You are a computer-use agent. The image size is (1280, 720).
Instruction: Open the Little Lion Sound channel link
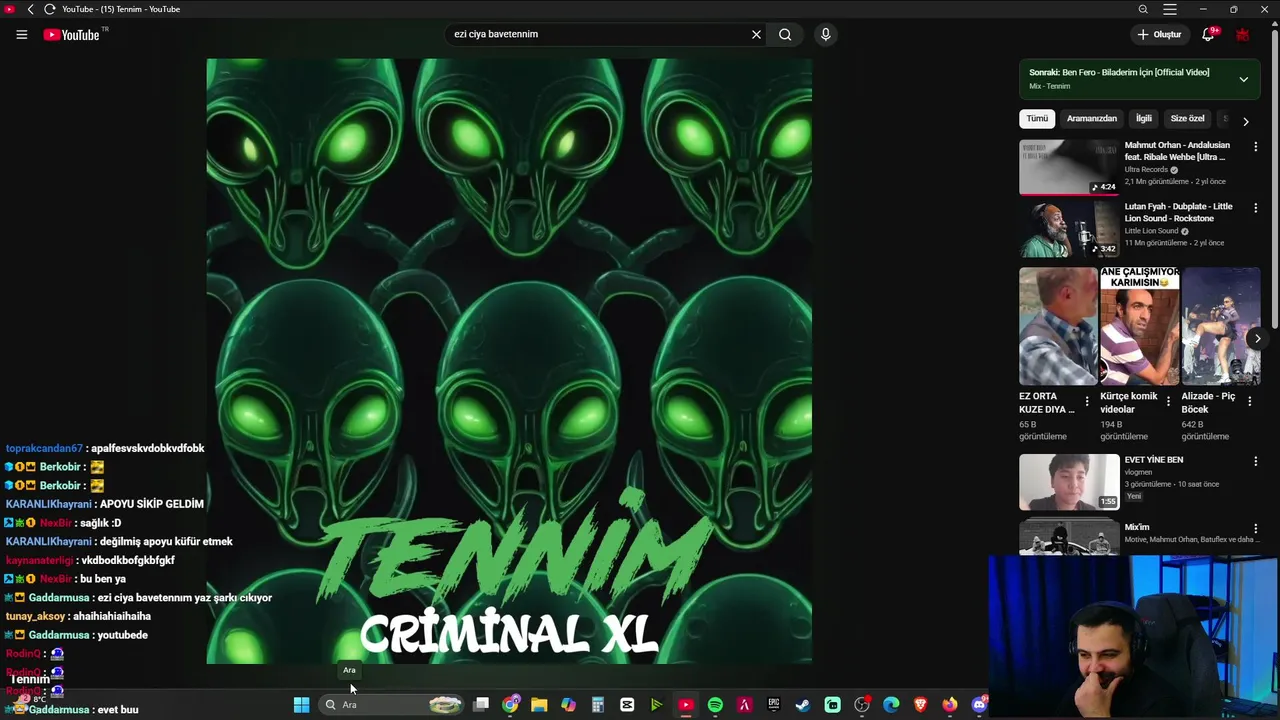(x=1151, y=231)
